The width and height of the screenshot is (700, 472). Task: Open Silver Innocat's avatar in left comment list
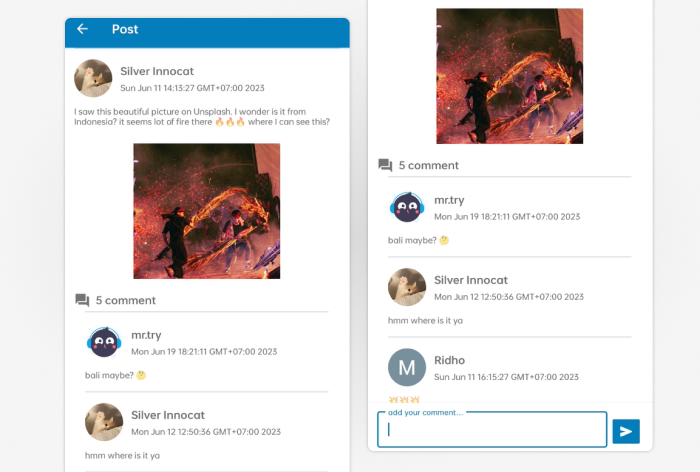pyautogui.click(x=104, y=422)
